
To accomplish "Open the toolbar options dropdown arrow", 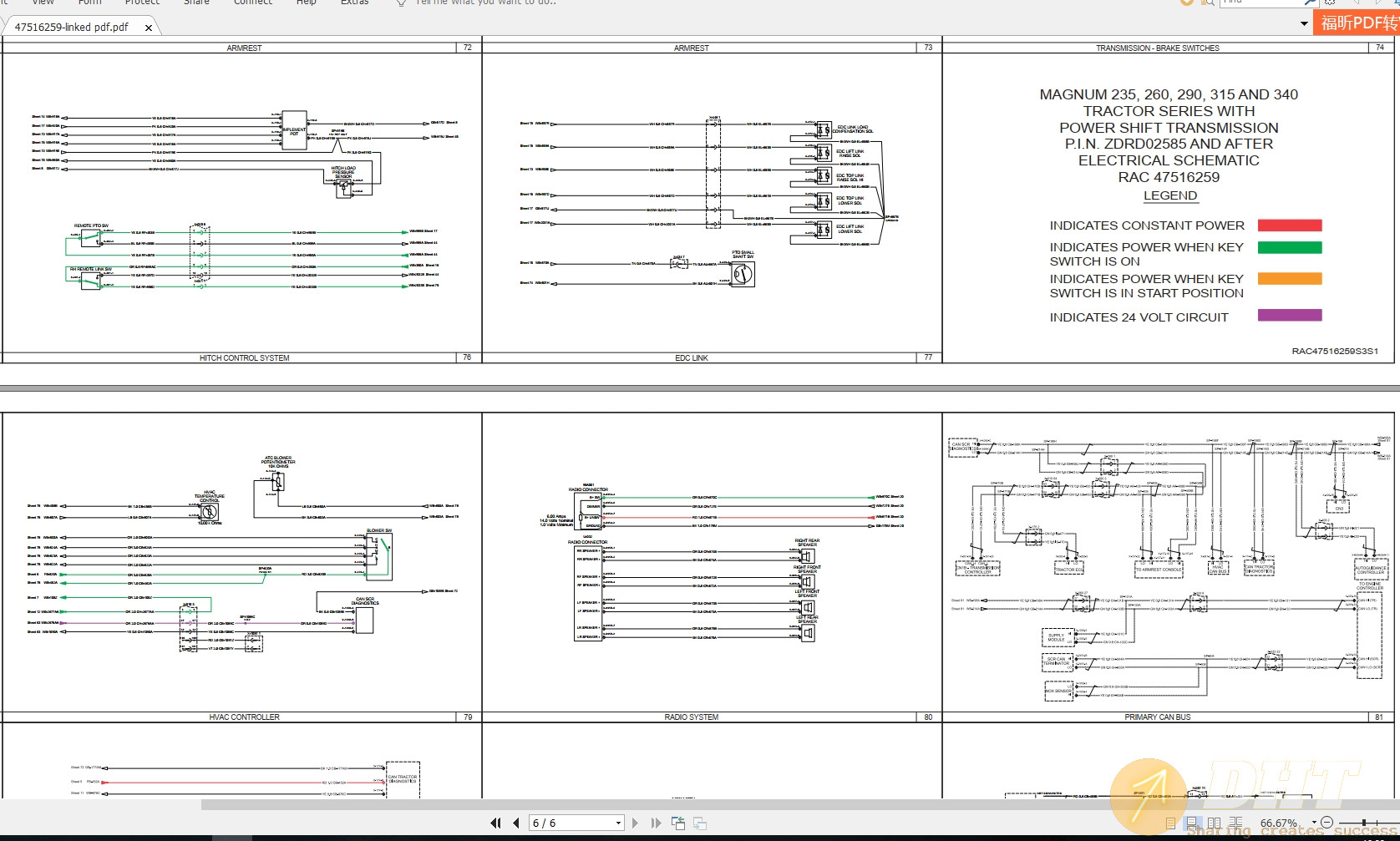I will pos(1303,23).
